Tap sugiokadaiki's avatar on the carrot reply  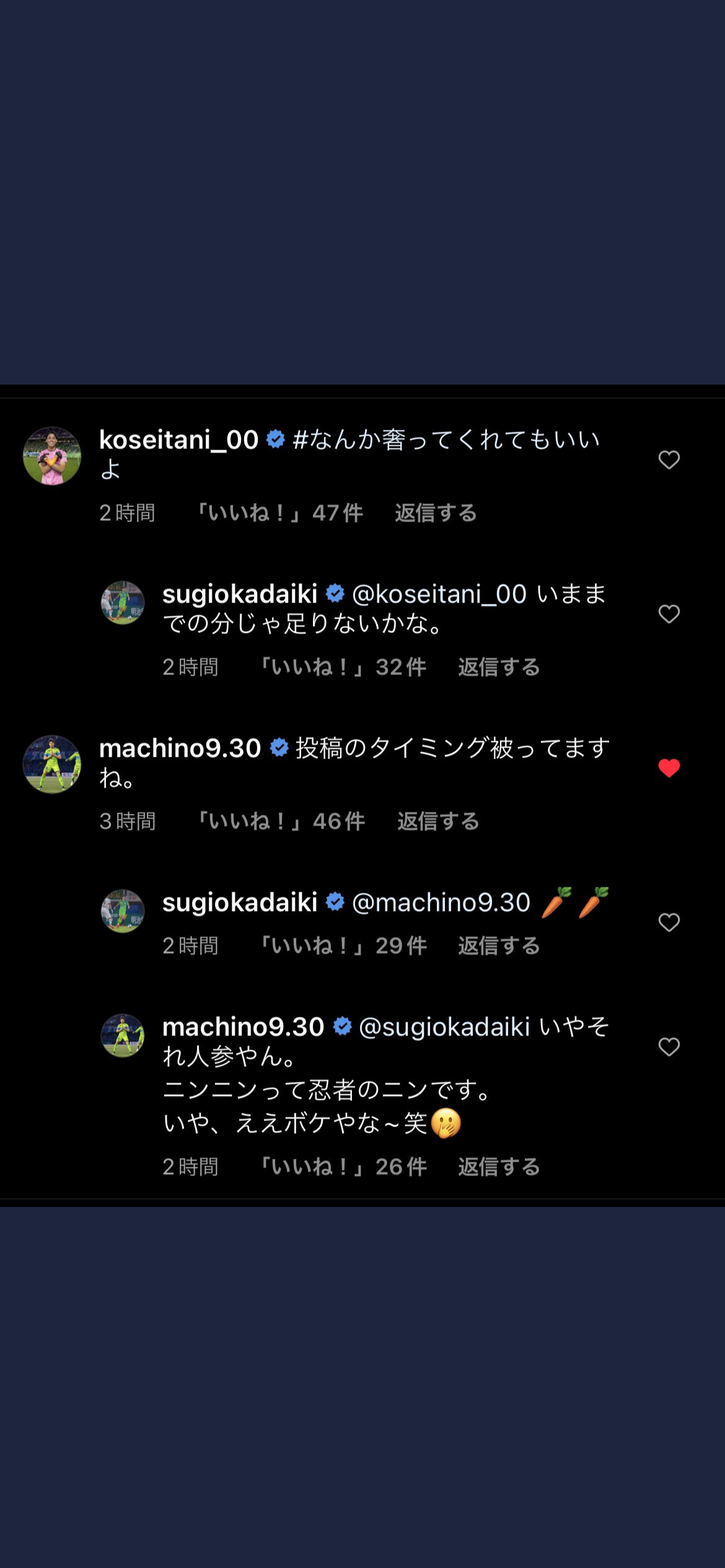123,911
